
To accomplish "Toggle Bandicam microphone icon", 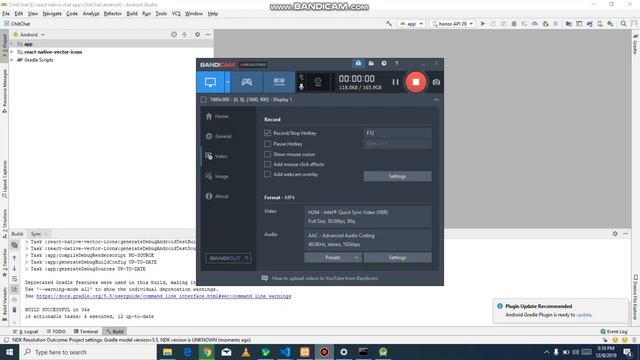I will click(301, 87).
